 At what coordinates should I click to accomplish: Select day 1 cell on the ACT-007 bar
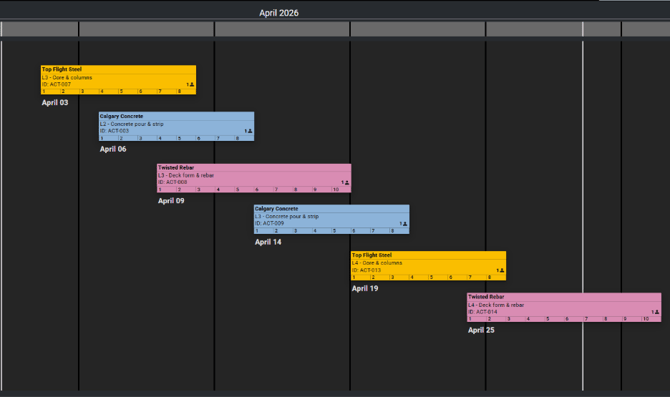(51, 91)
